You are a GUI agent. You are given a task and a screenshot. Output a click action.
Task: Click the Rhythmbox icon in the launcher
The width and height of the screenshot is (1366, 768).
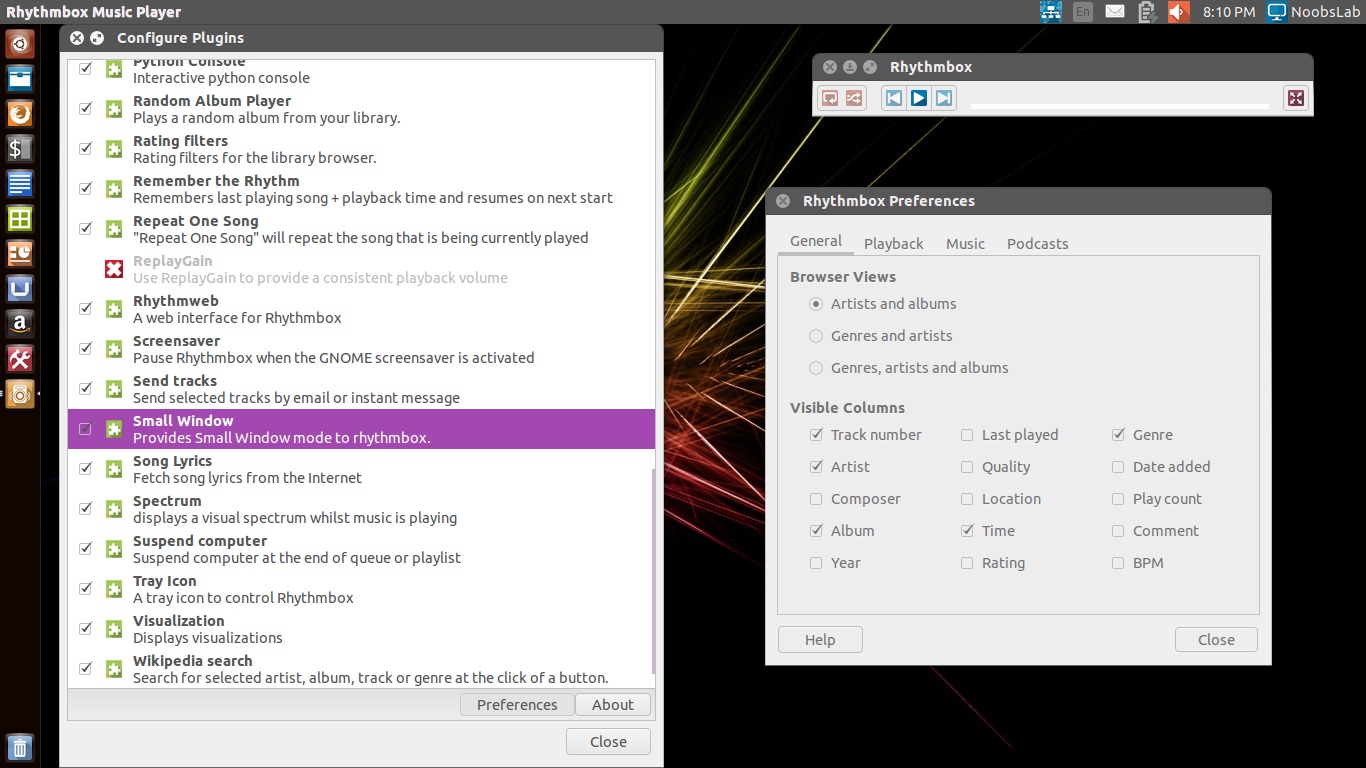click(20, 393)
